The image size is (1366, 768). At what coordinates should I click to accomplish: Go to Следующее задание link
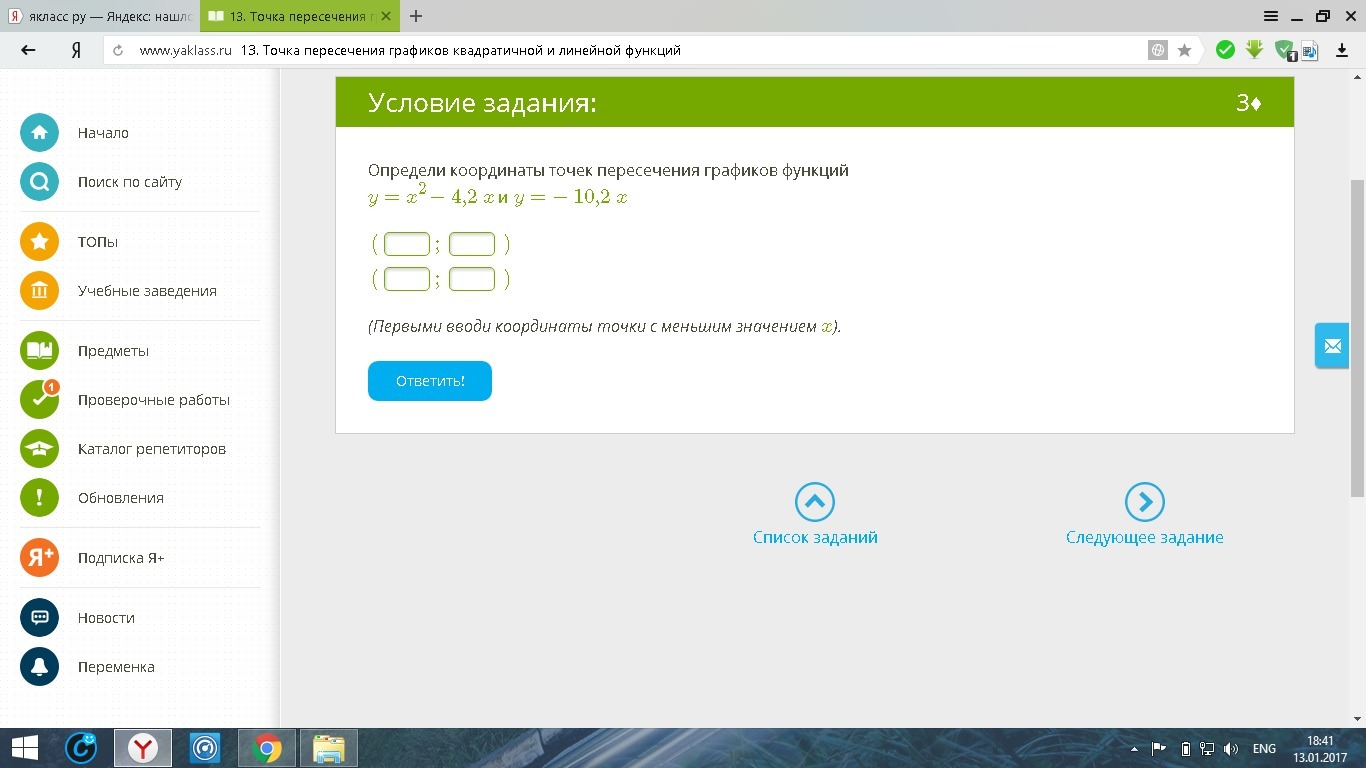tap(1144, 537)
